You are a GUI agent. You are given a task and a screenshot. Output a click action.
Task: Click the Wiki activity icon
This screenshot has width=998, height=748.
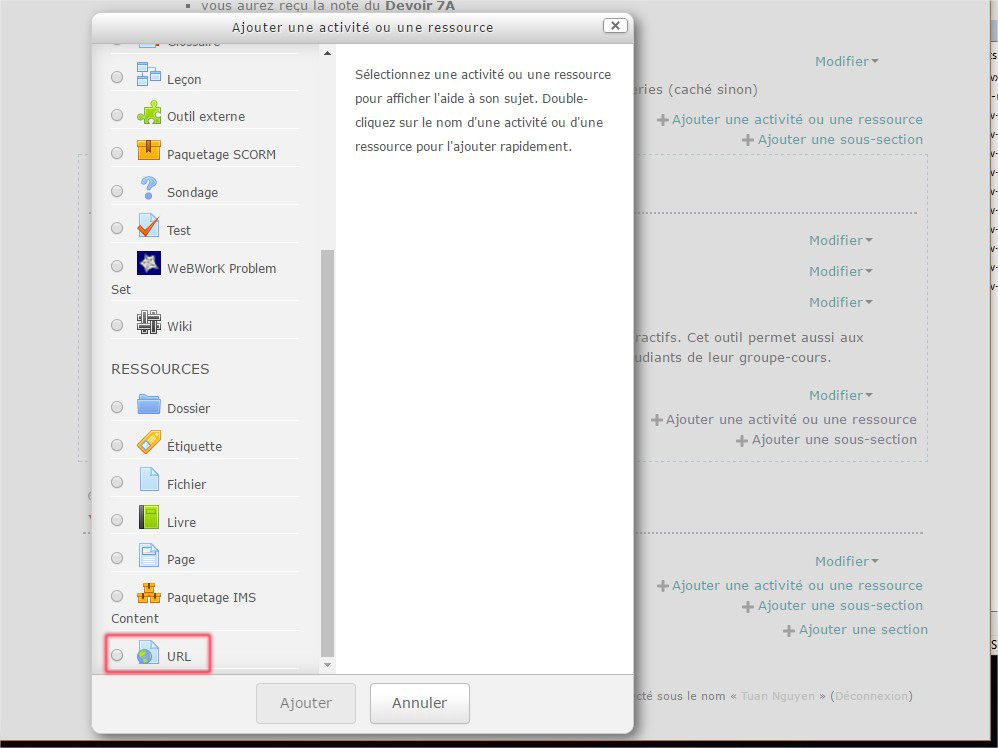(148, 322)
